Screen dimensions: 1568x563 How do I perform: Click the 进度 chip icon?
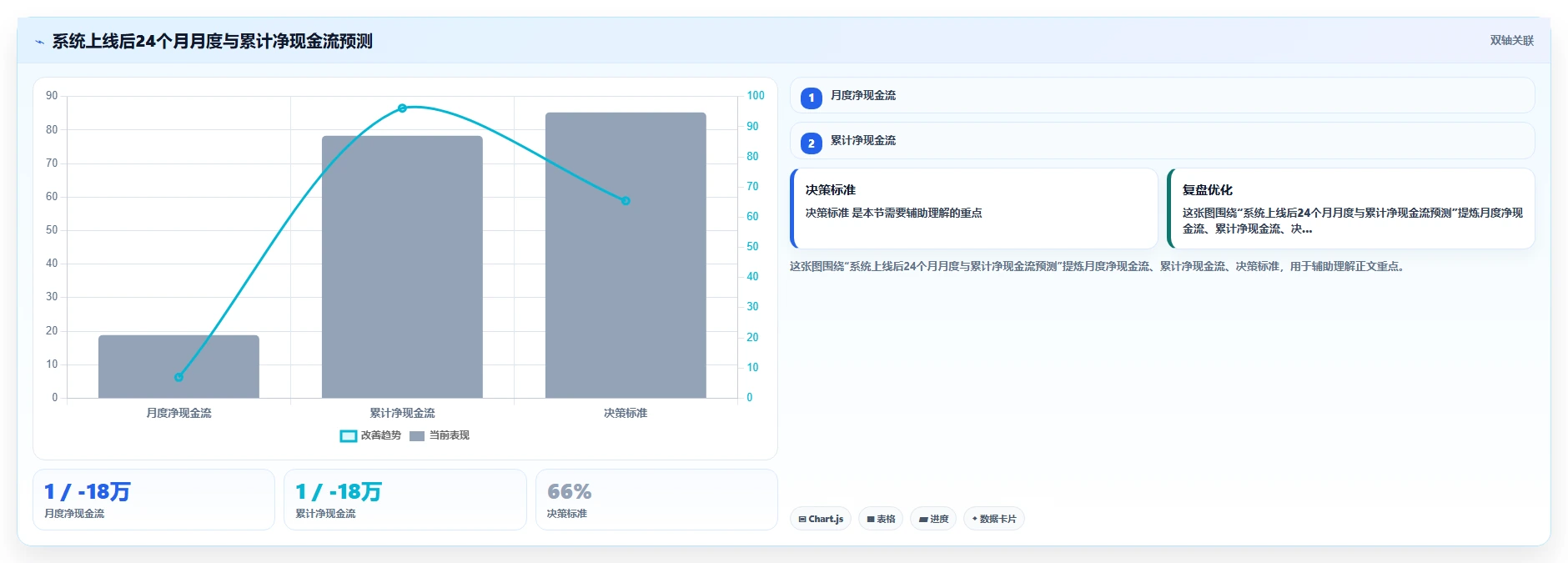tap(923, 519)
